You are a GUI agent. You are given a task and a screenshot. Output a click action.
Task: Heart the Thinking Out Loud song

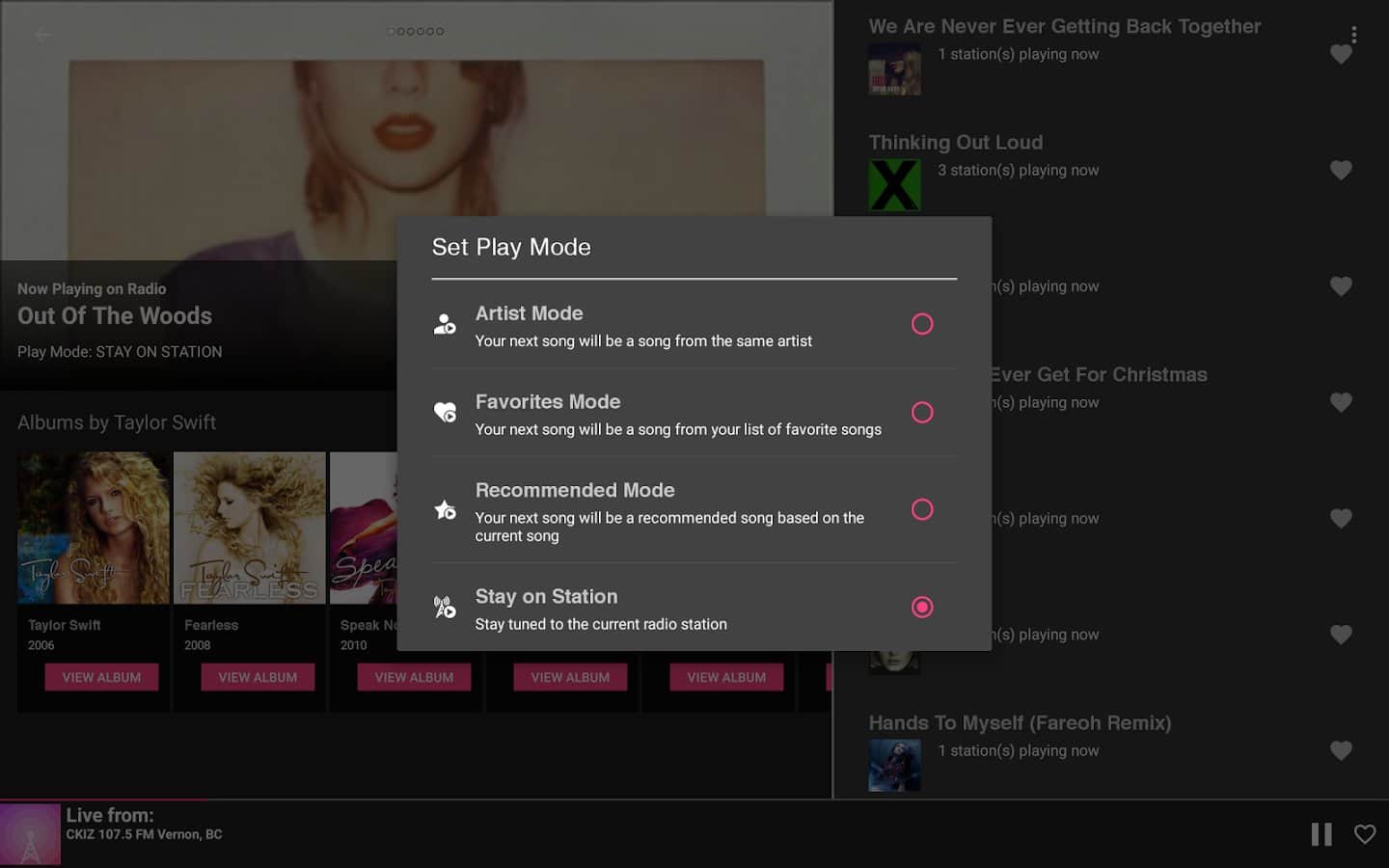(x=1341, y=171)
